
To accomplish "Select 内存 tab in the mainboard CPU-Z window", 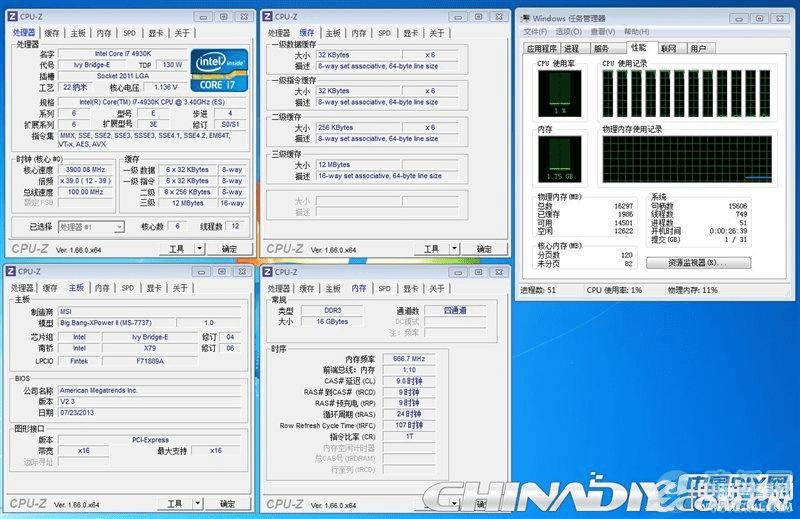I will tap(102, 288).
